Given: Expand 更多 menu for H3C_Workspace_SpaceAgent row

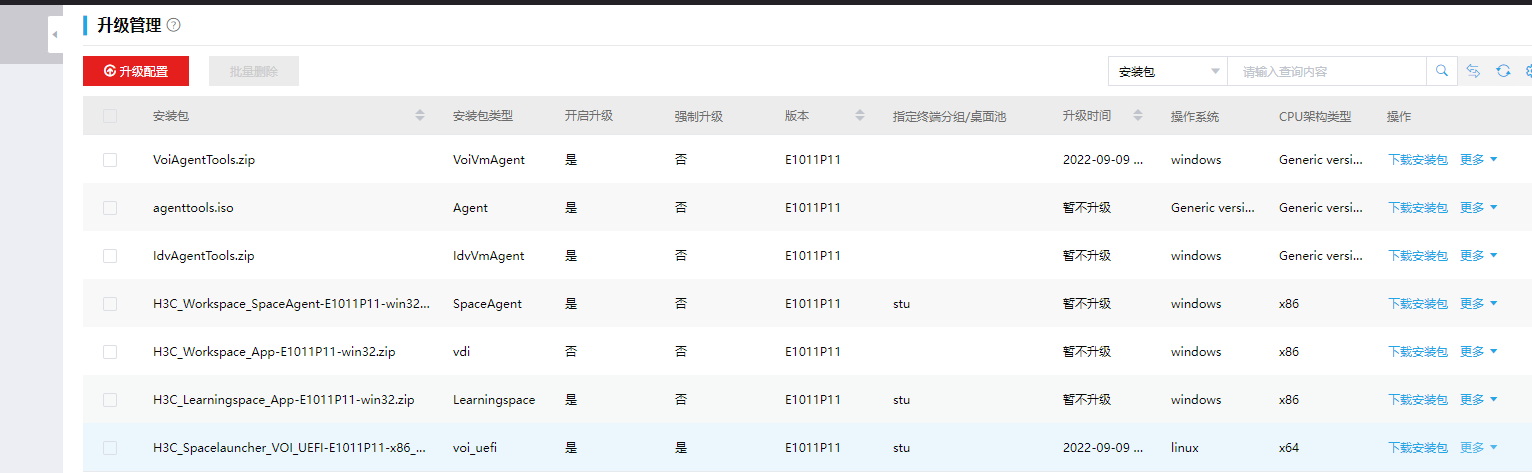Looking at the screenshot, I should tap(1479, 304).
